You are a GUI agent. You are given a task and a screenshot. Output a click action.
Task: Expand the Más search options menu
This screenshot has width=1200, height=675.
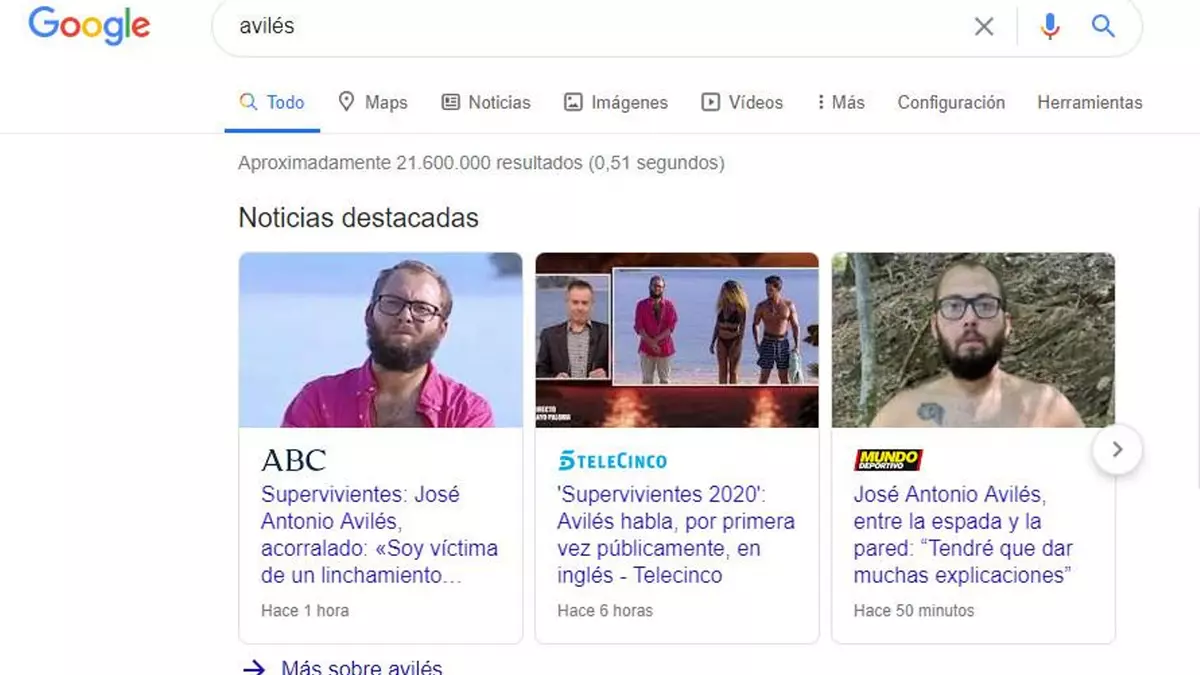pyautogui.click(x=840, y=102)
